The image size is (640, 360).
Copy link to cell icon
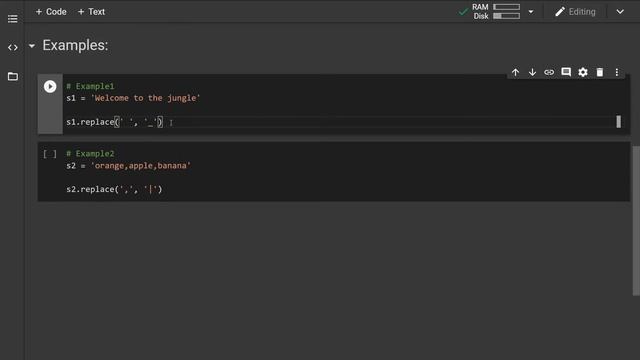coord(549,72)
